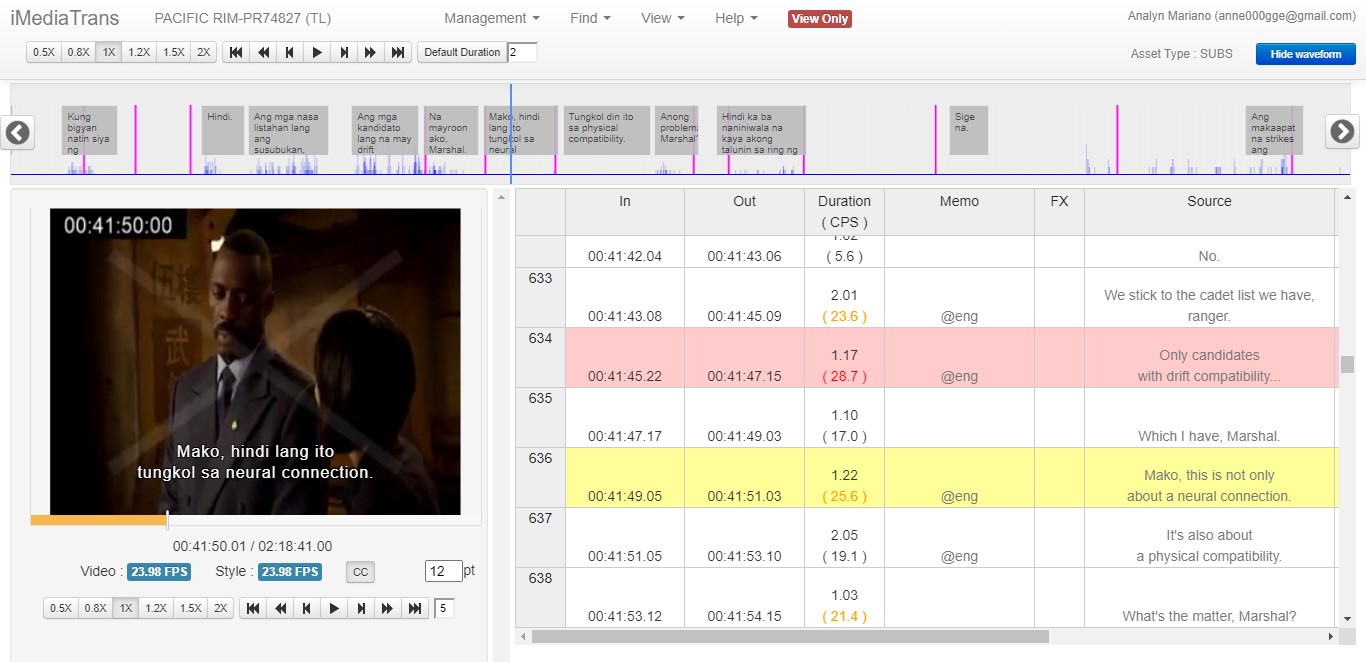Image resolution: width=1366 pixels, height=662 pixels.
Task: Select subtitle row 636
Action: [927, 478]
